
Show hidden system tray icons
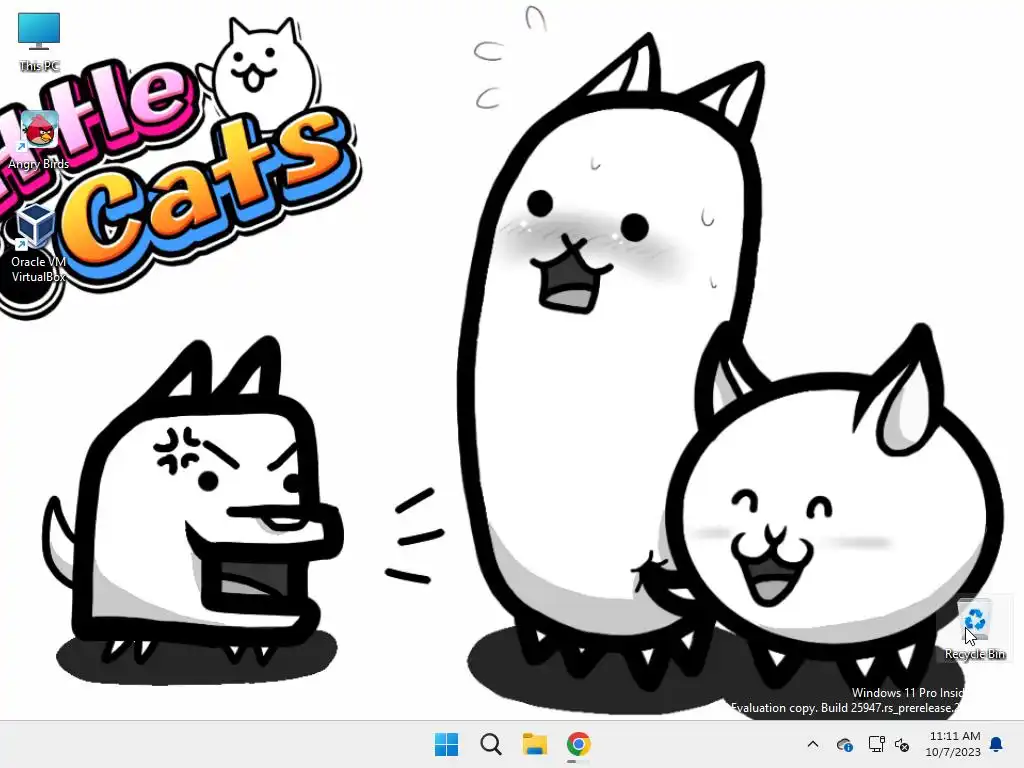pos(812,744)
